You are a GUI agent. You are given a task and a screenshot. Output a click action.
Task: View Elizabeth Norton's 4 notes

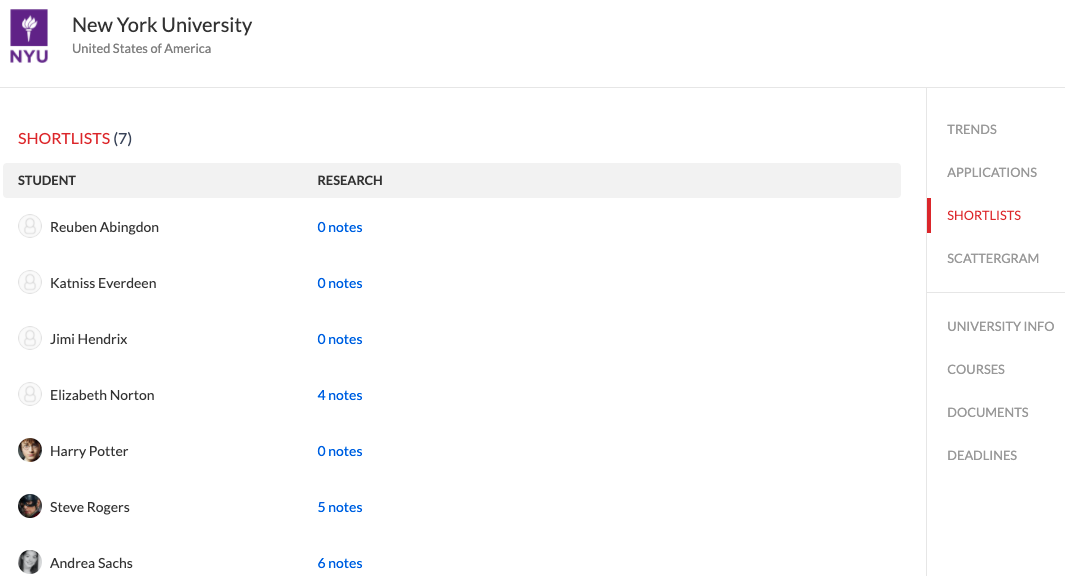click(x=340, y=395)
